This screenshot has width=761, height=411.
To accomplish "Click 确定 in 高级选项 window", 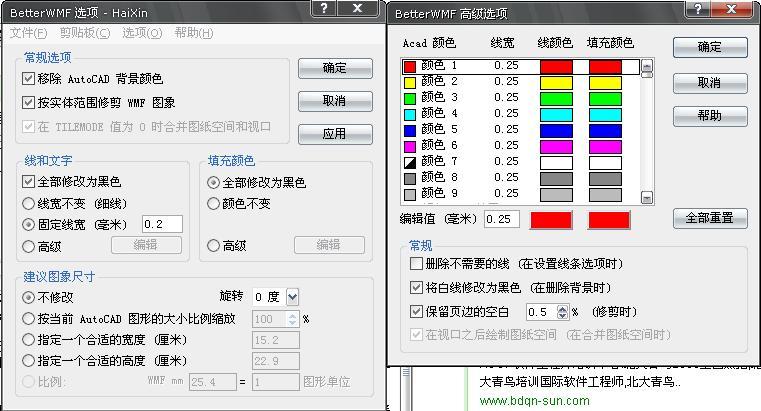I will coord(710,47).
